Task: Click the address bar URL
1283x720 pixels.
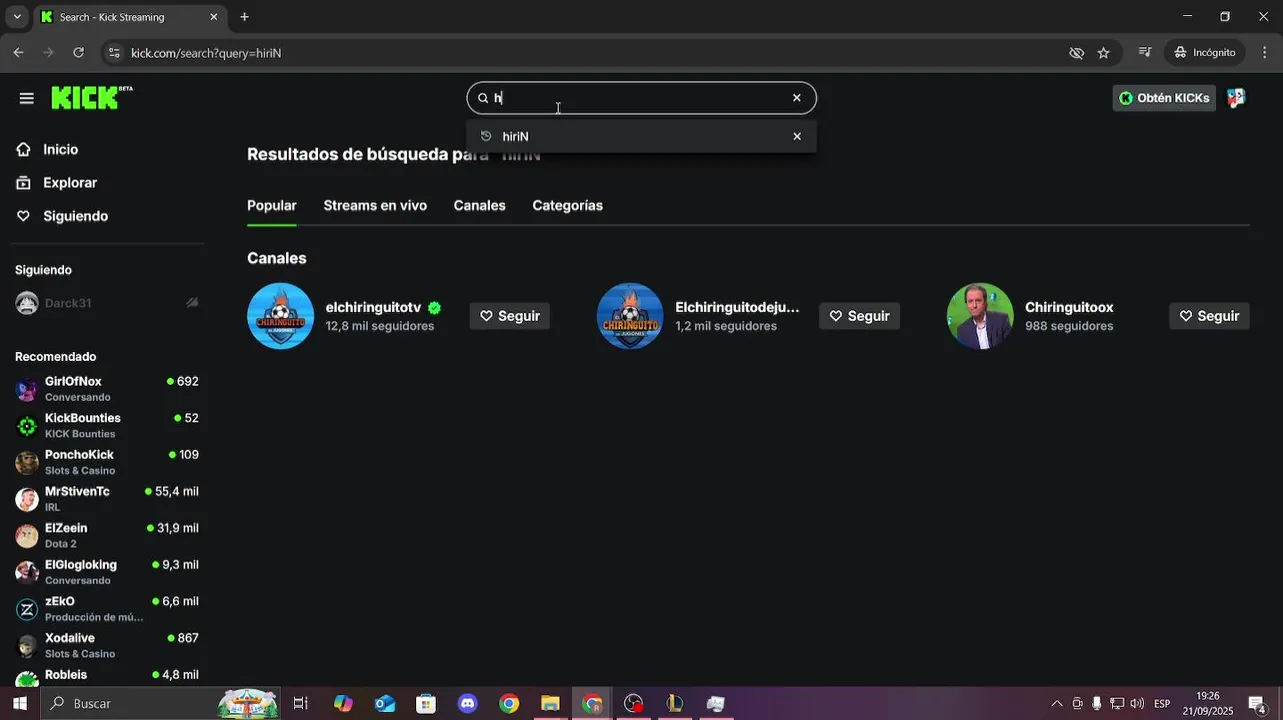Action: (206, 53)
